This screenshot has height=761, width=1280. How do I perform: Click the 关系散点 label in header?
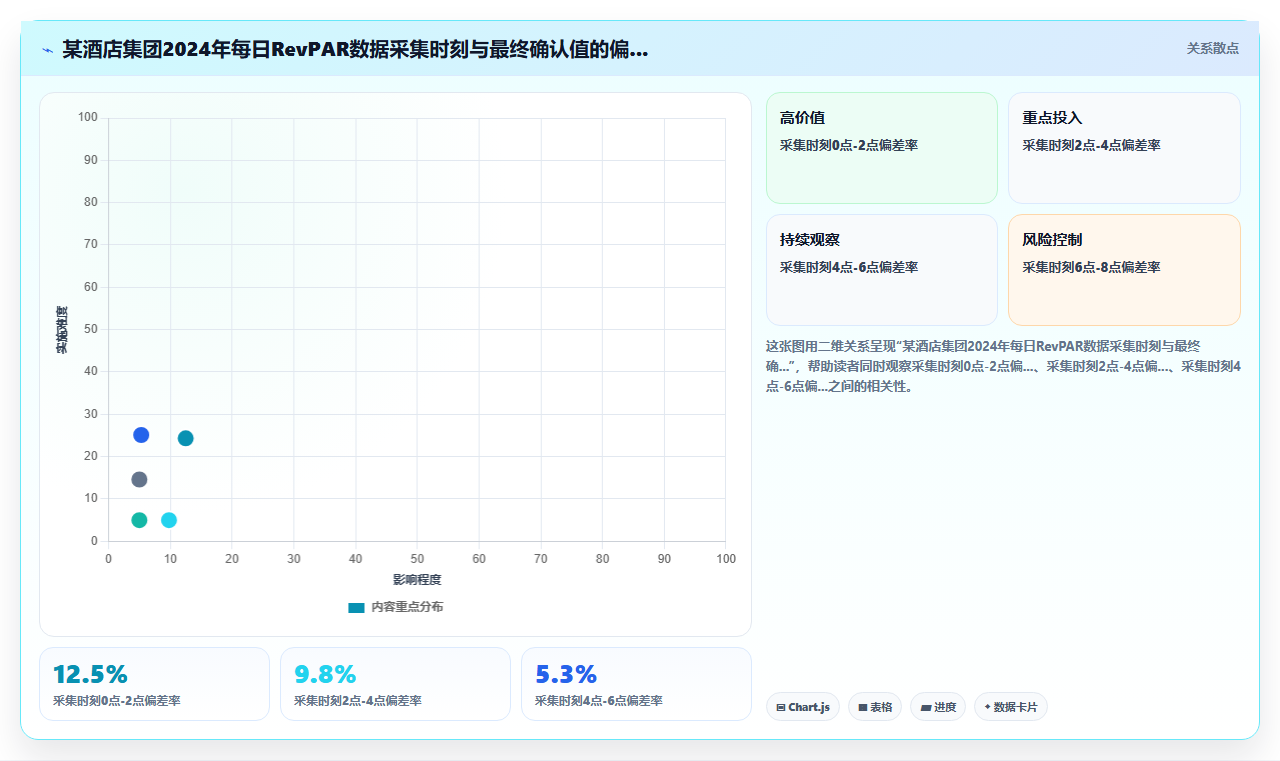[x=1213, y=48]
